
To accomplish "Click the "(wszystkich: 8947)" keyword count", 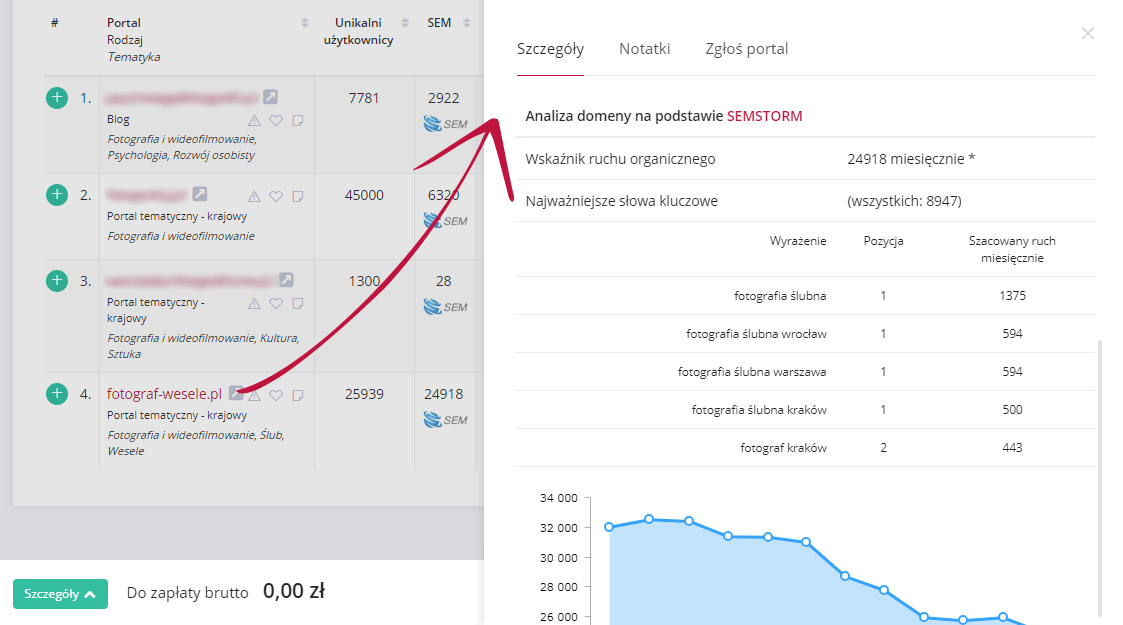I will pyautogui.click(x=905, y=201).
